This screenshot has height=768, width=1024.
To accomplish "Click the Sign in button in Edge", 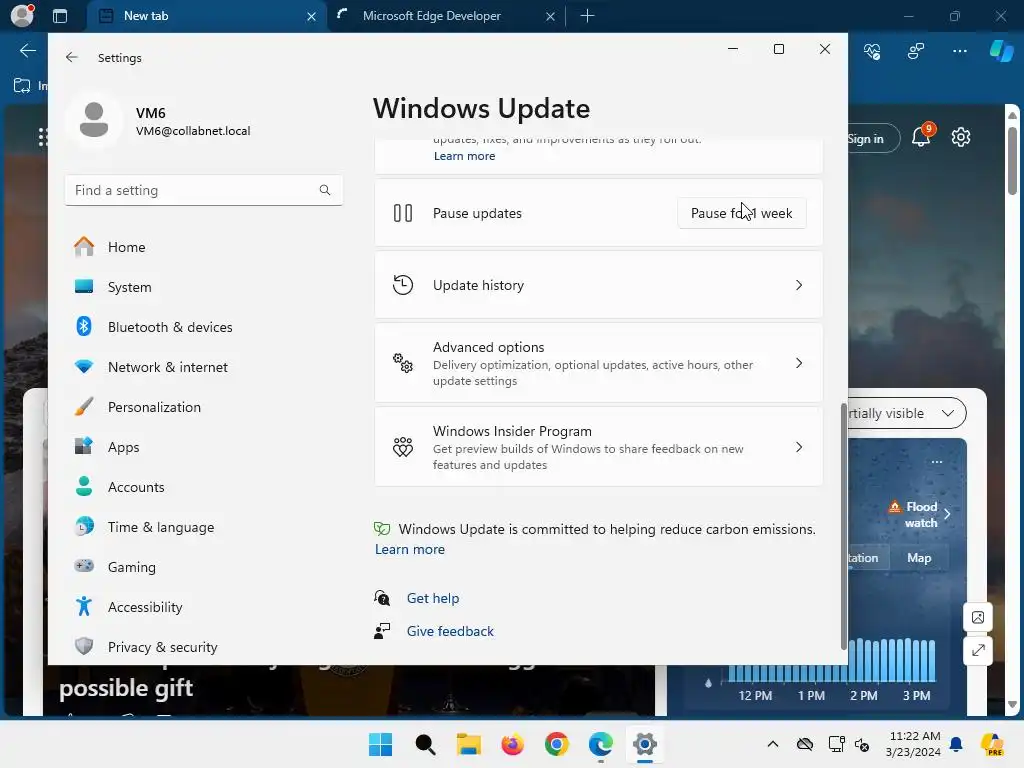I will coord(872,138).
